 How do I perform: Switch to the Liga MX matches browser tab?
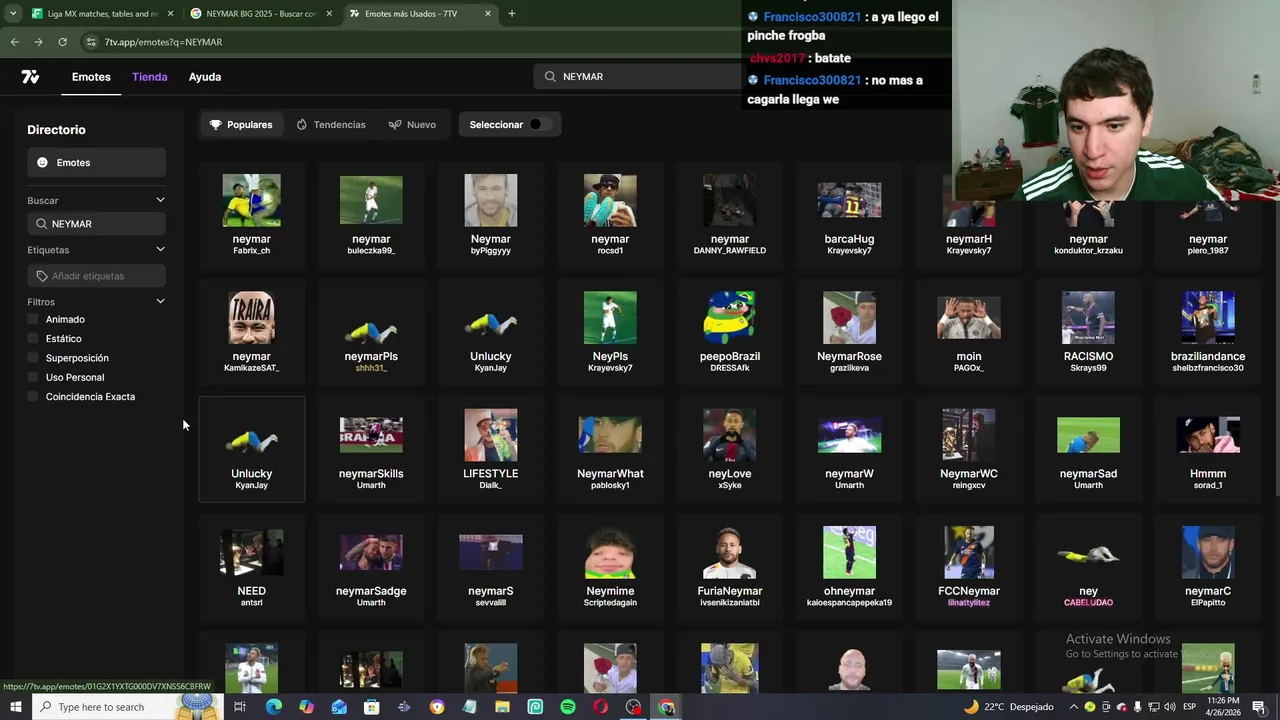102,13
